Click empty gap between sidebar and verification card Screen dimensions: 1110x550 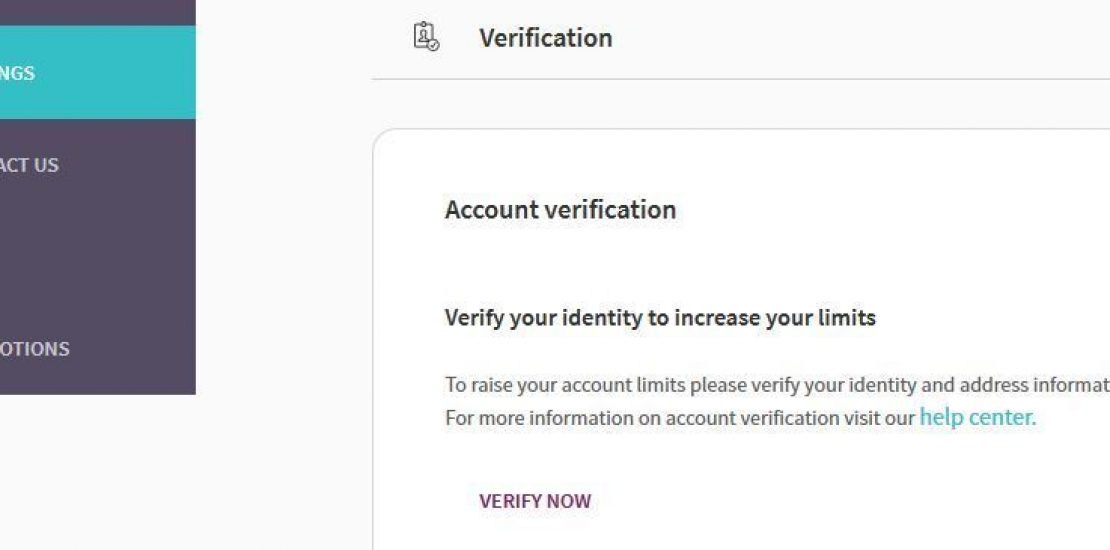pyautogui.click(x=283, y=300)
